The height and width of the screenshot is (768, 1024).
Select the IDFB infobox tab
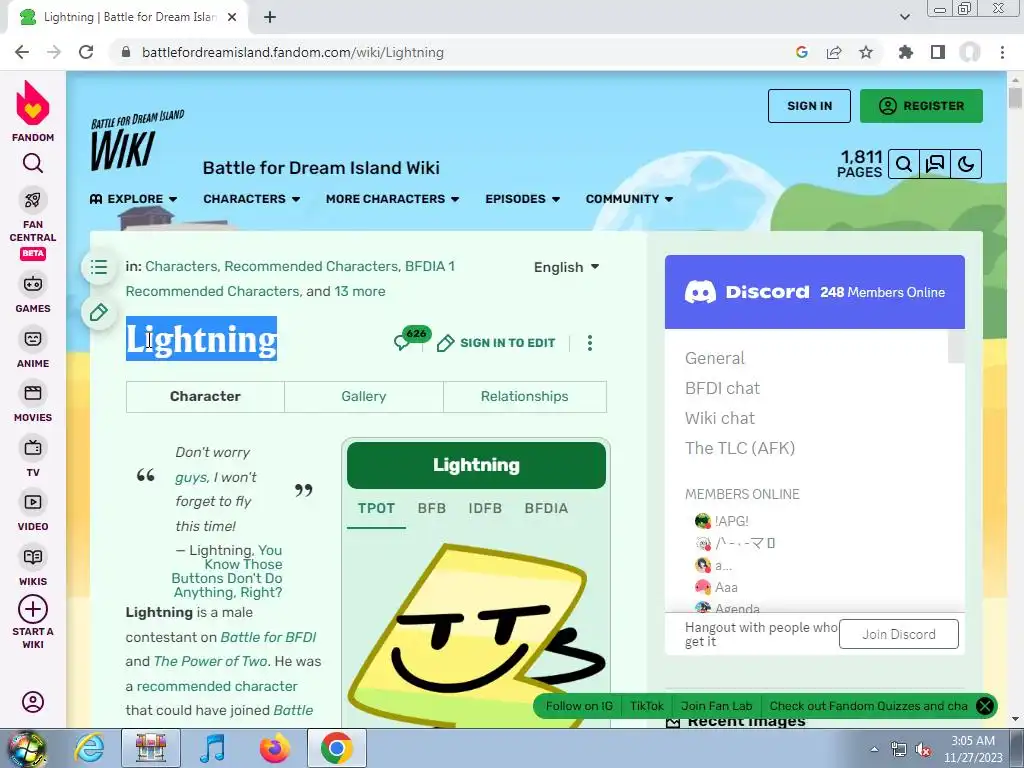coord(485,508)
